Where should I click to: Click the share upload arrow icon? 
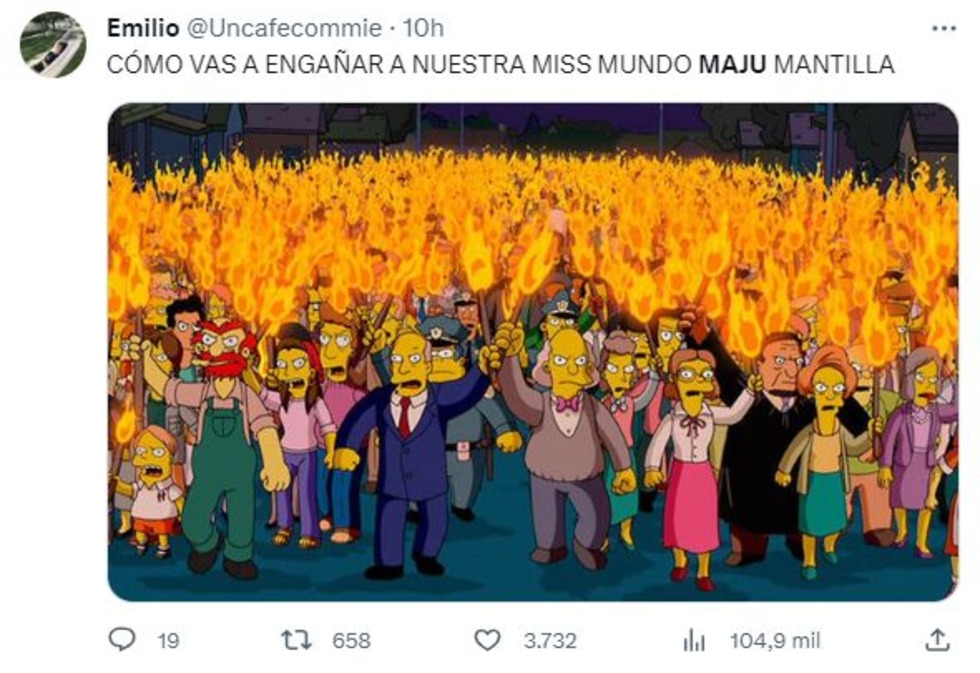point(937,641)
